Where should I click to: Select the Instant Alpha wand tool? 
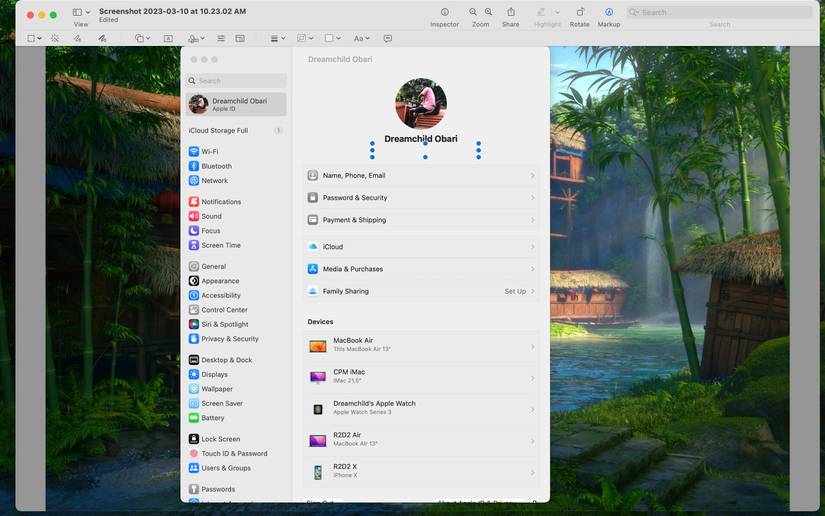tap(55, 38)
